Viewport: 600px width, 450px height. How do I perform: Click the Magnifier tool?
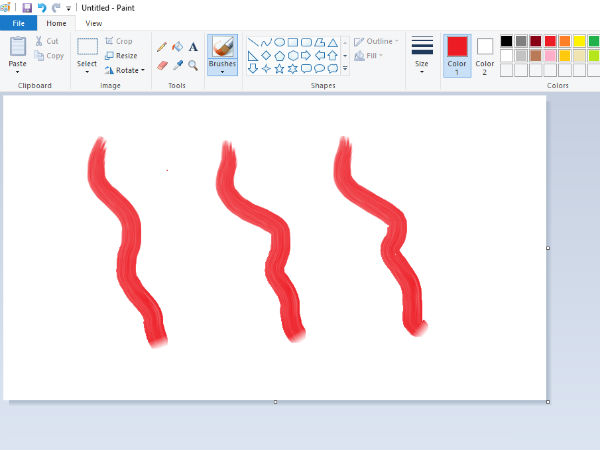pos(193,65)
